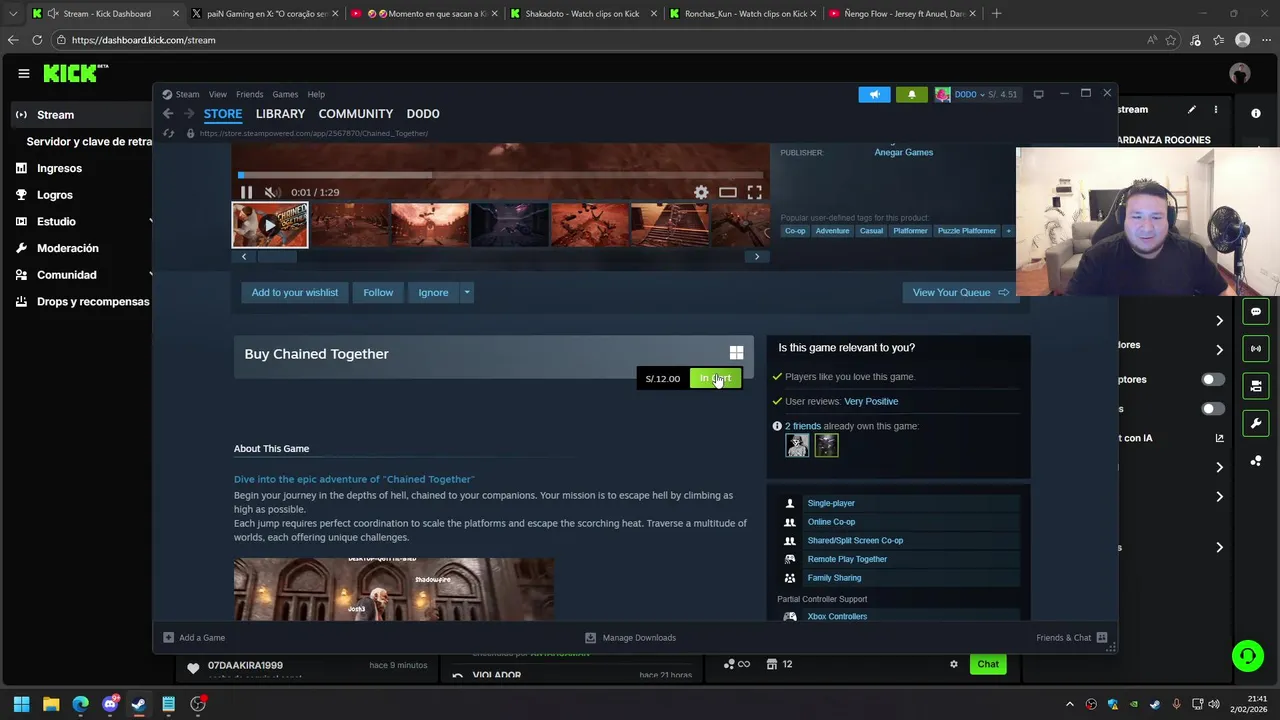Pause the Chained Together trailer
The image size is (1280, 720).
coord(246,192)
